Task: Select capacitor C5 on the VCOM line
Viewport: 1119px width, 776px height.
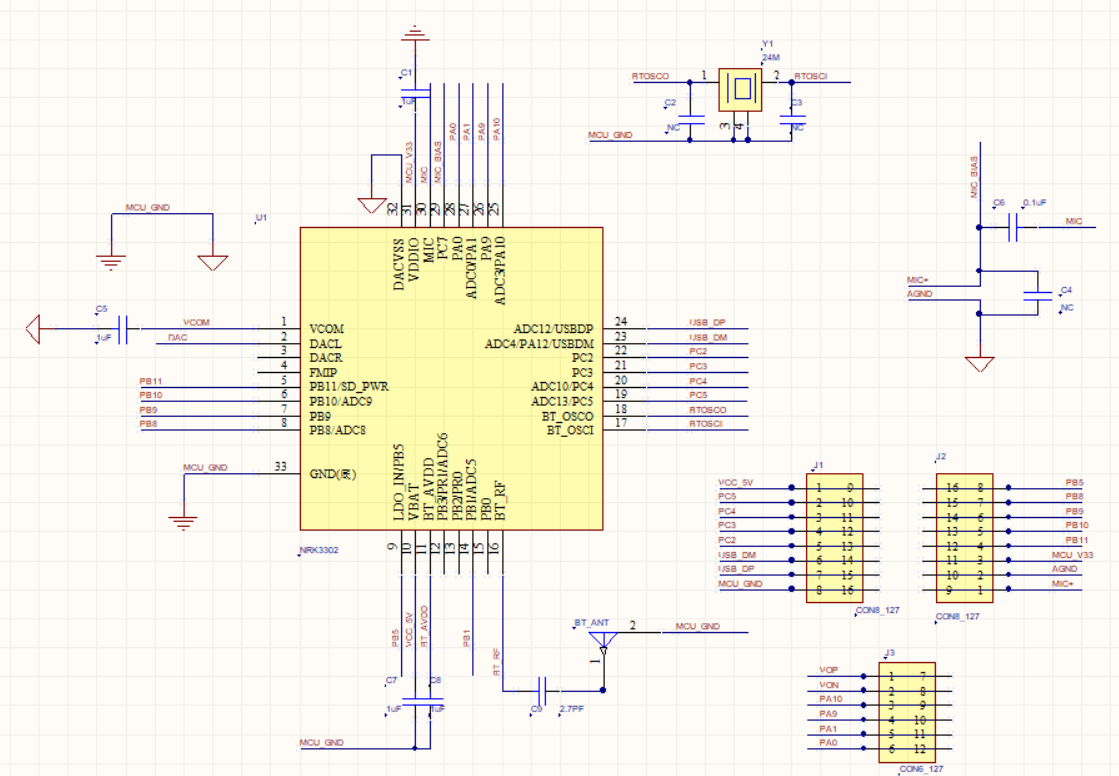Action: (124, 329)
